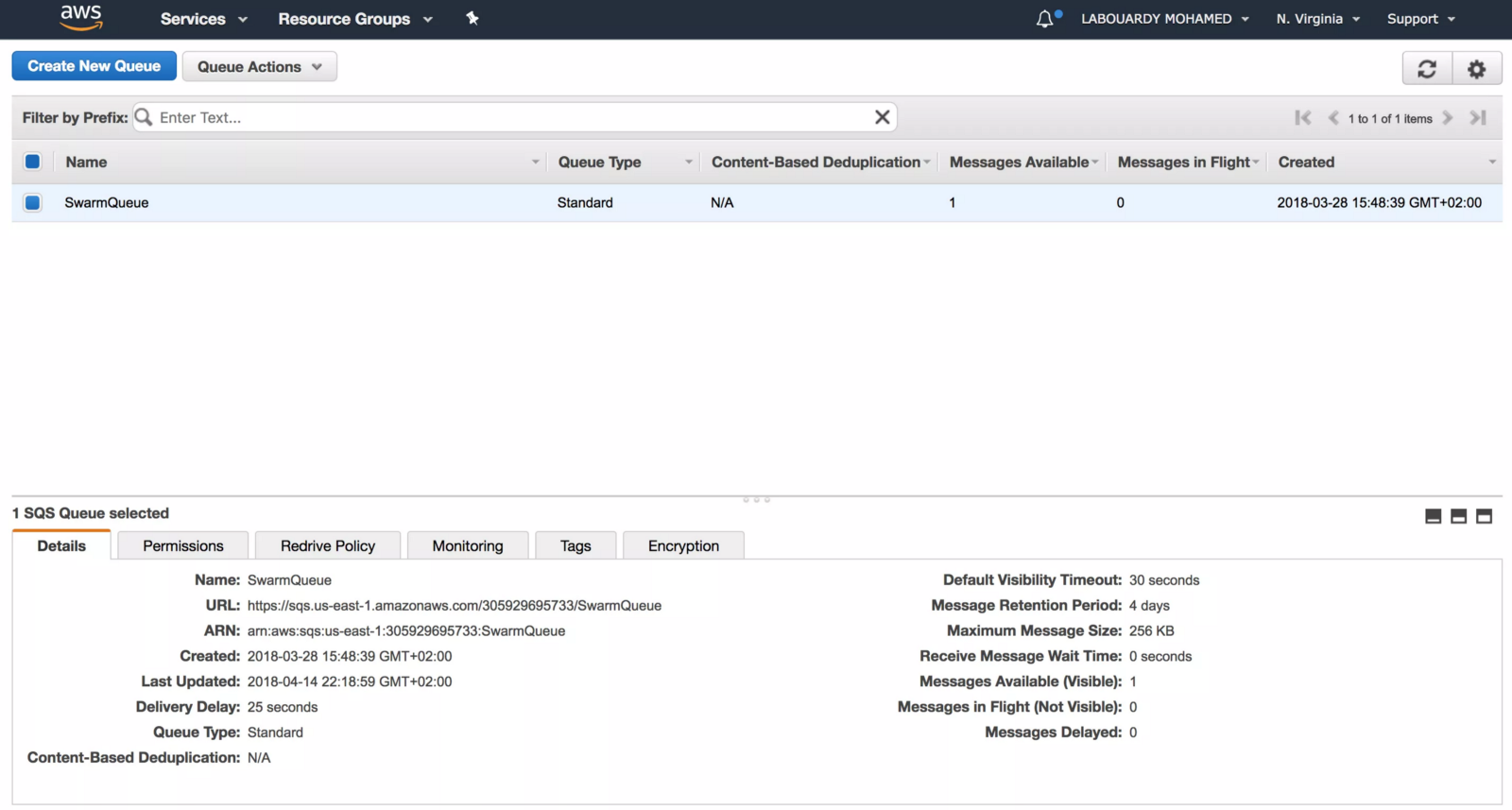The width and height of the screenshot is (1512, 810).
Task: Open the Created column sort arrow
Action: coord(1492,163)
